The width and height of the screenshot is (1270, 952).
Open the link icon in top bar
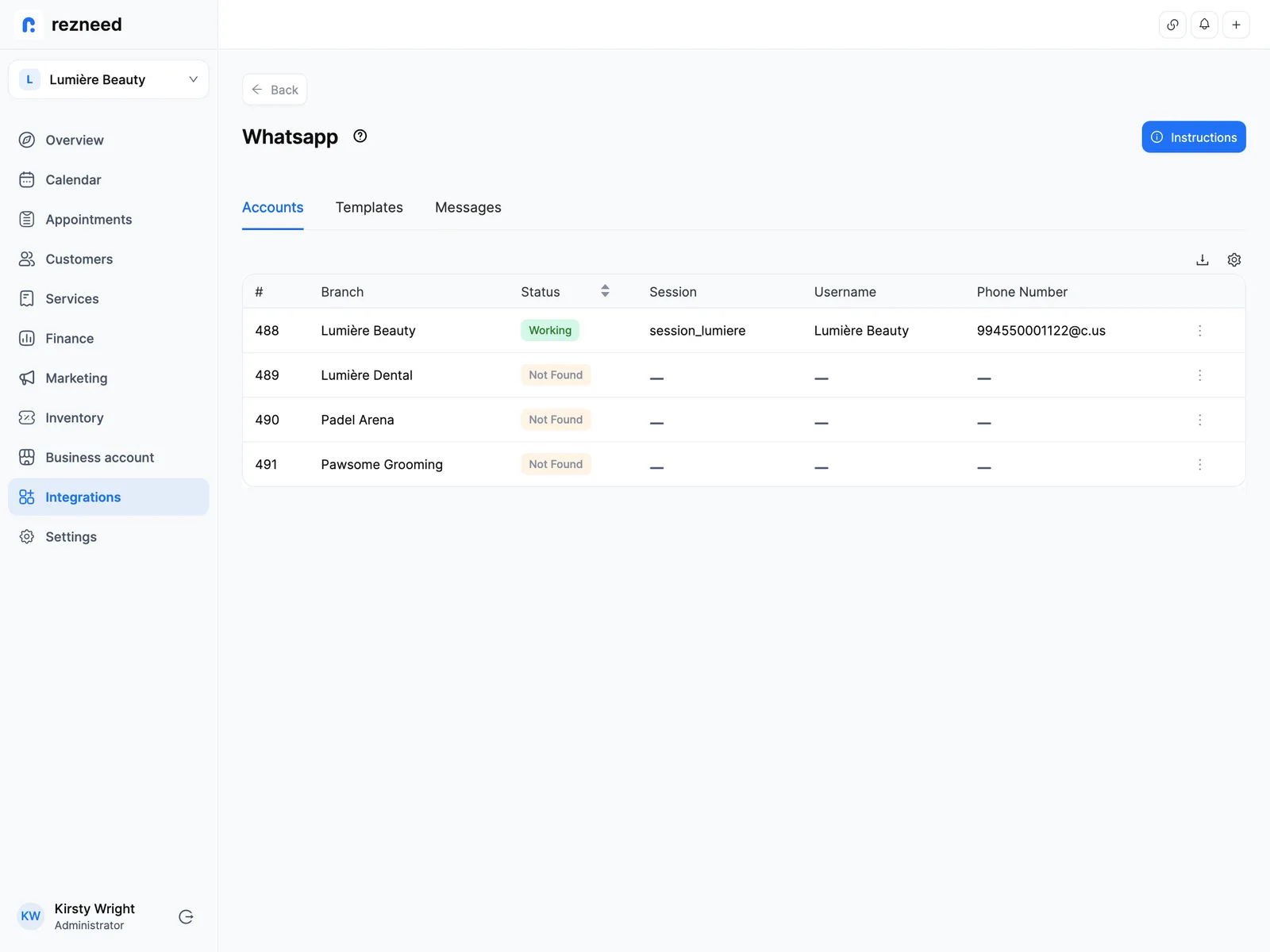(x=1172, y=25)
